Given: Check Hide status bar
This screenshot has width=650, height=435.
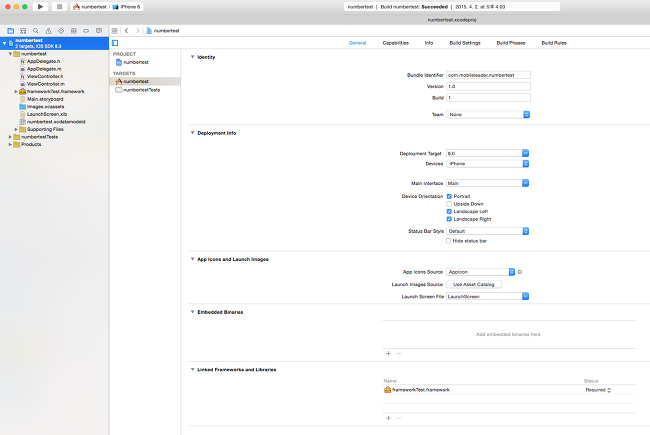Looking at the screenshot, I should pyautogui.click(x=448, y=241).
